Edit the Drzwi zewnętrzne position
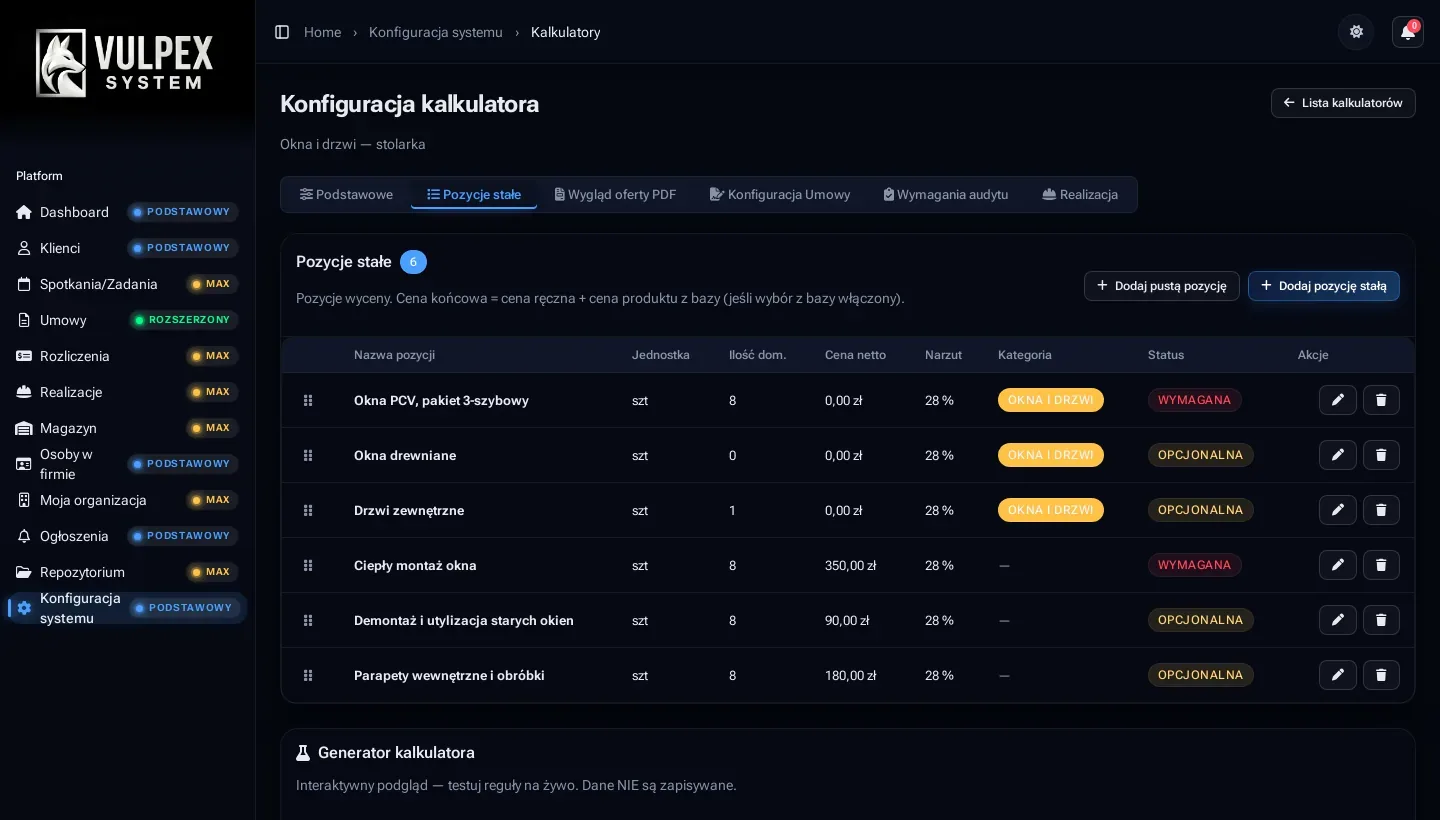Screen dimensions: 1440x820 coord(1338,510)
